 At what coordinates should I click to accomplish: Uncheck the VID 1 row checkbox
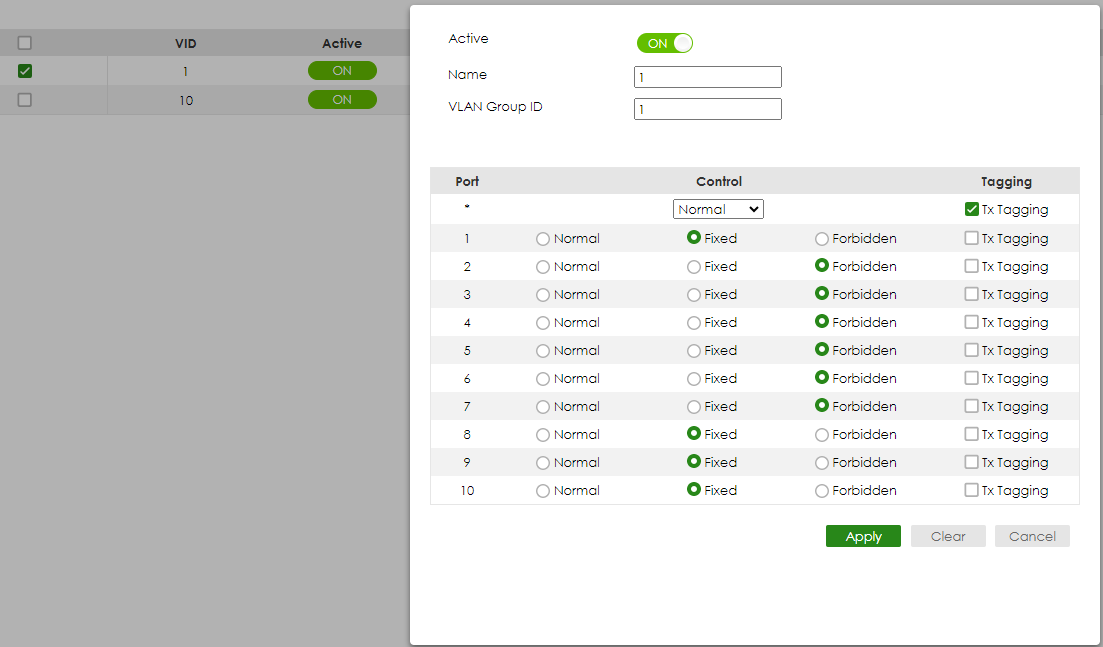[x=24, y=71]
